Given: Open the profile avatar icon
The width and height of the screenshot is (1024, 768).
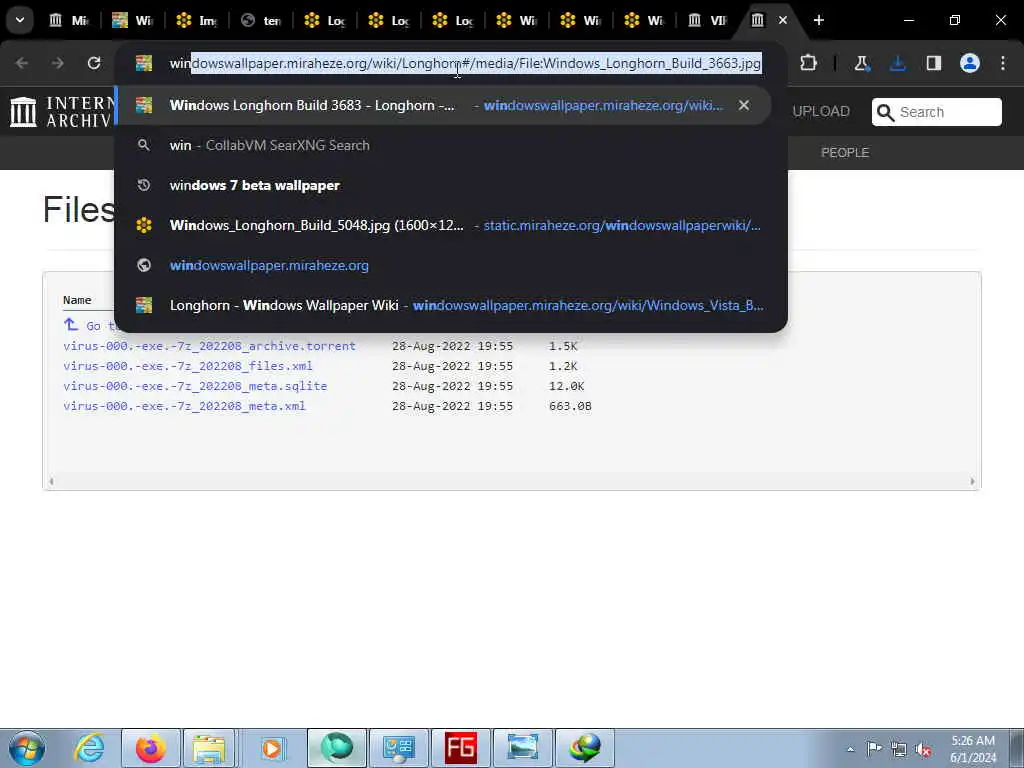Looking at the screenshot, I should pyautogui.click(x=970, y=63).
